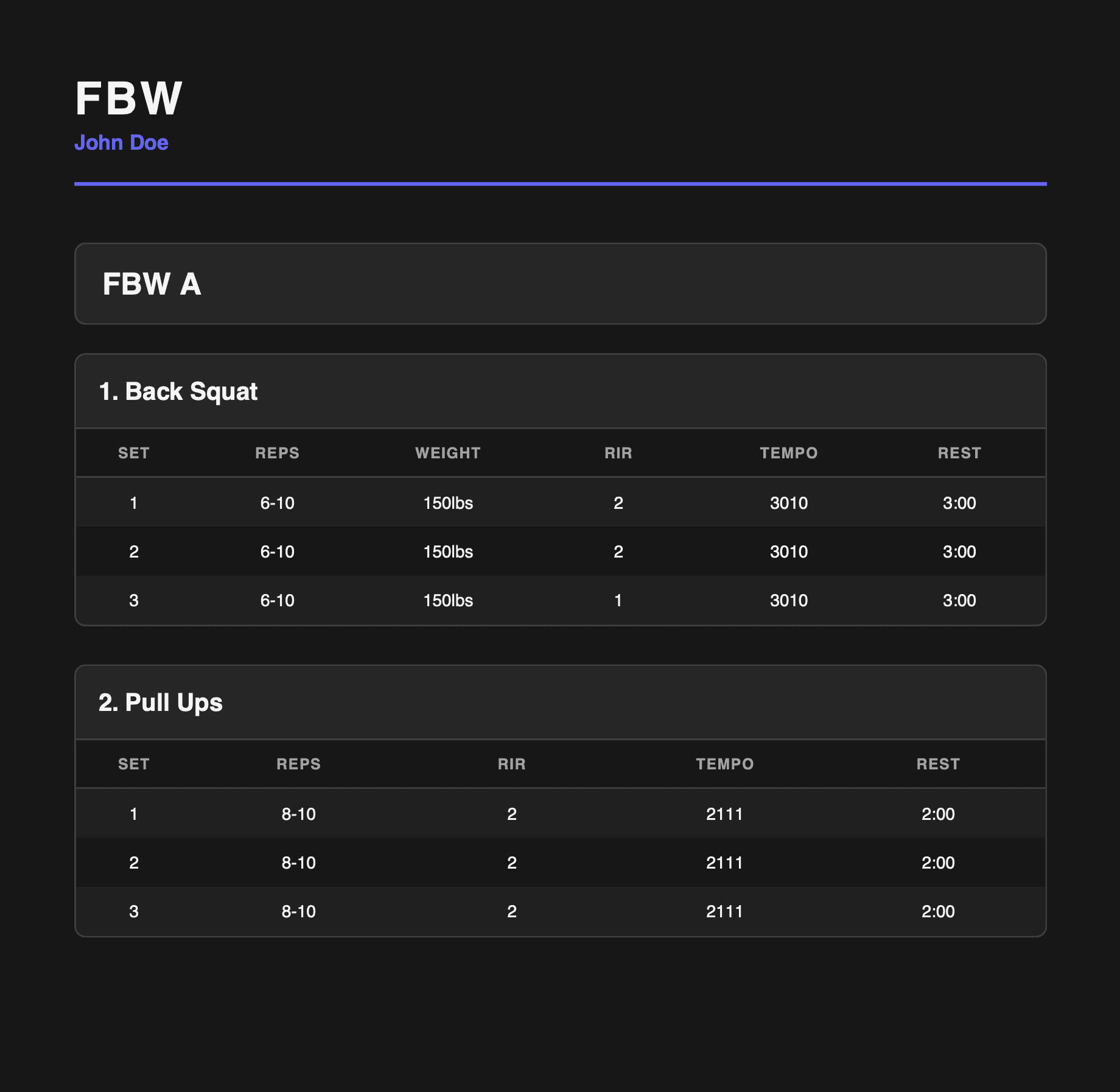
Task: Select Back Squat set 3 RIR value 1
Action: pyautogui.click(x=618, y=600)
